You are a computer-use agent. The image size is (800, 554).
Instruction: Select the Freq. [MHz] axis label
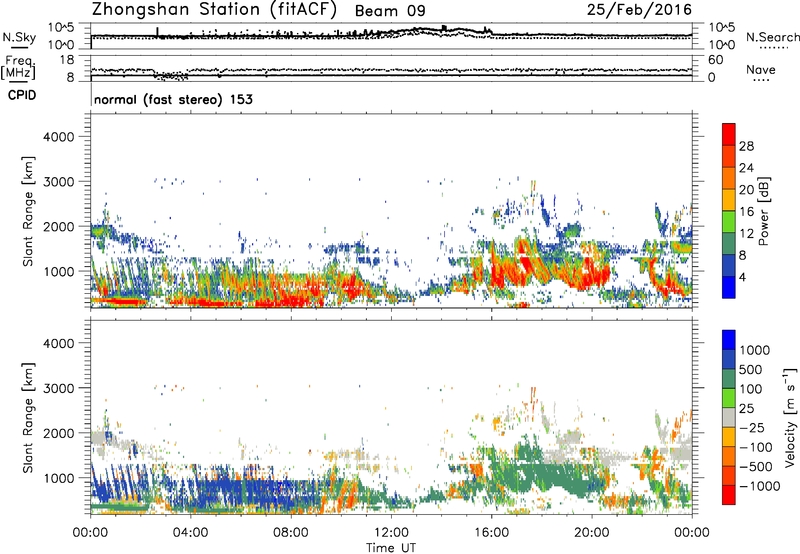[19, 68]
